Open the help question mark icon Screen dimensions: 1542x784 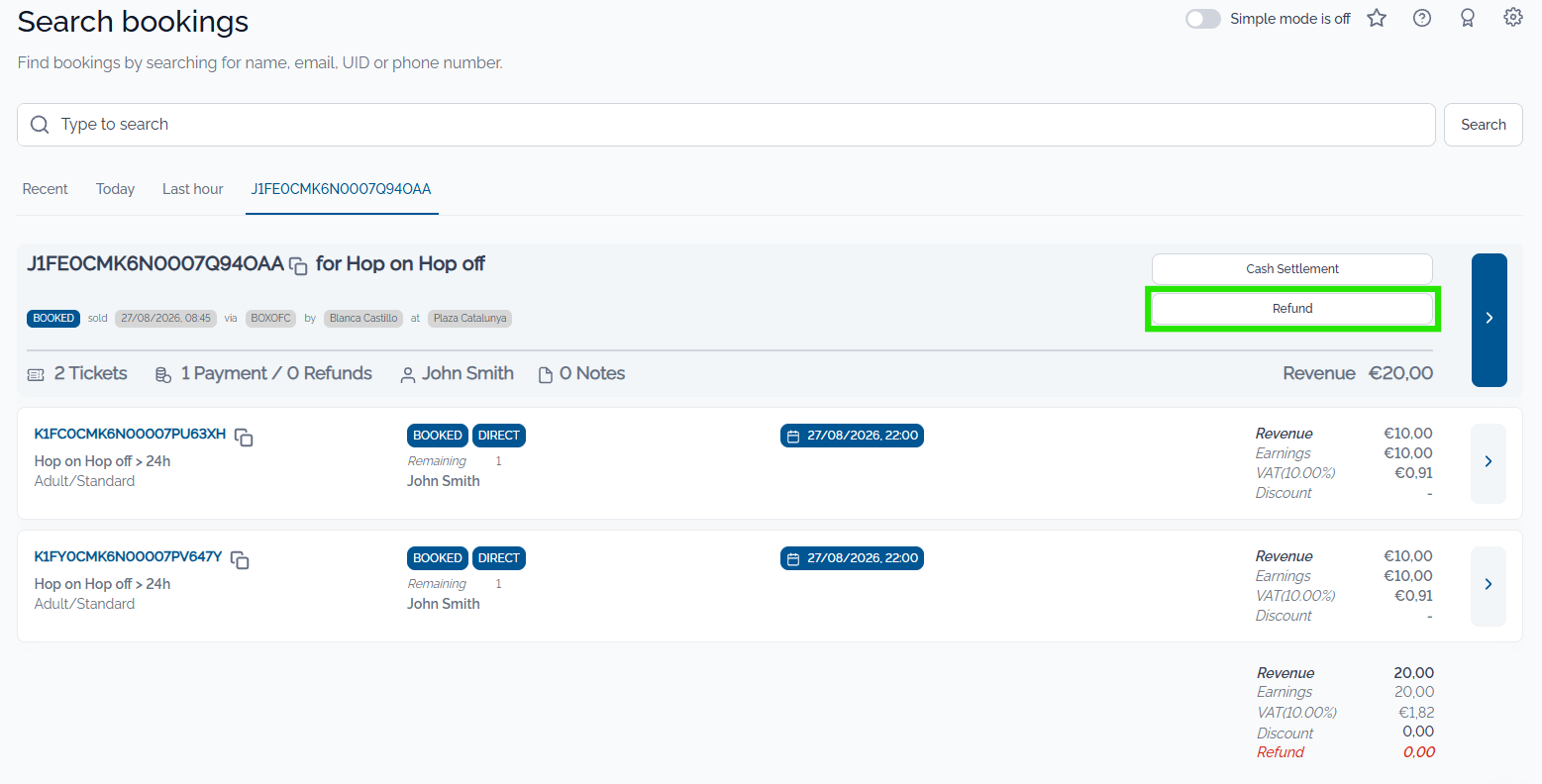[1422, 18]
